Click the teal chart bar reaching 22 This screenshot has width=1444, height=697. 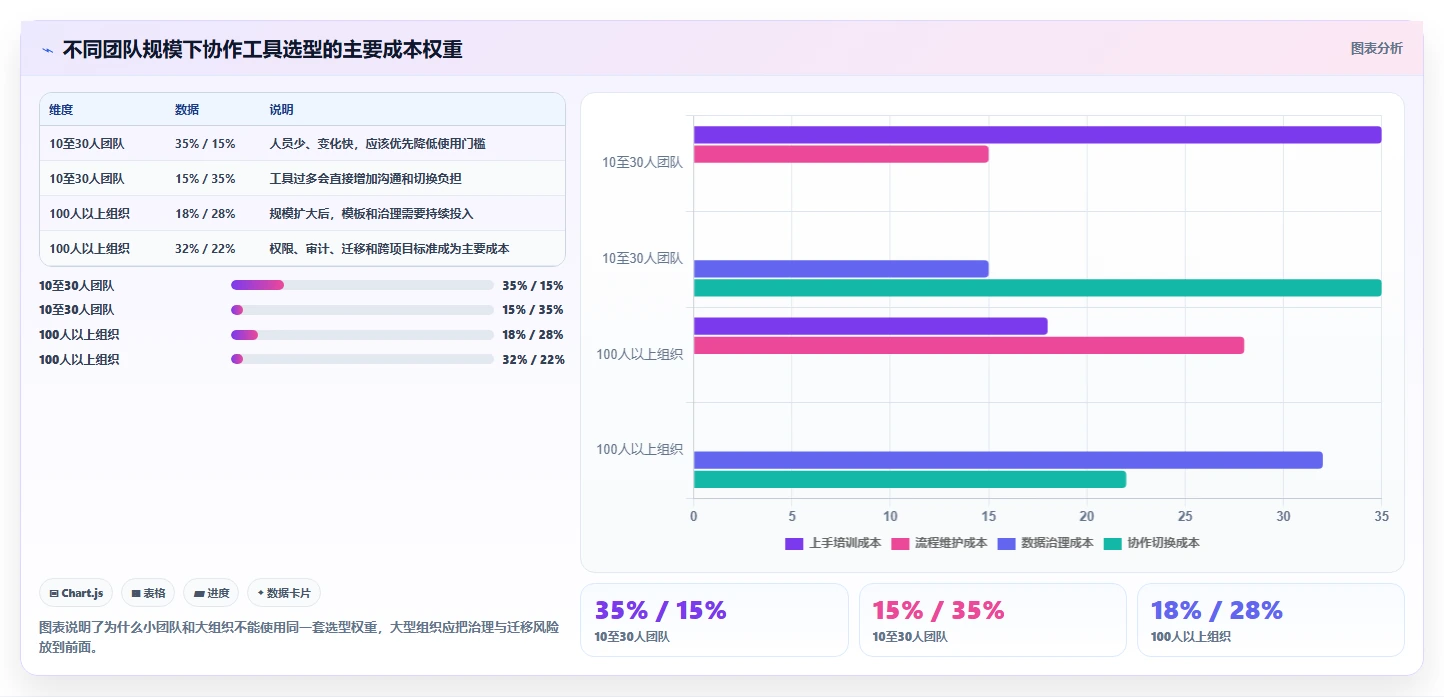[x=910, y=479]
